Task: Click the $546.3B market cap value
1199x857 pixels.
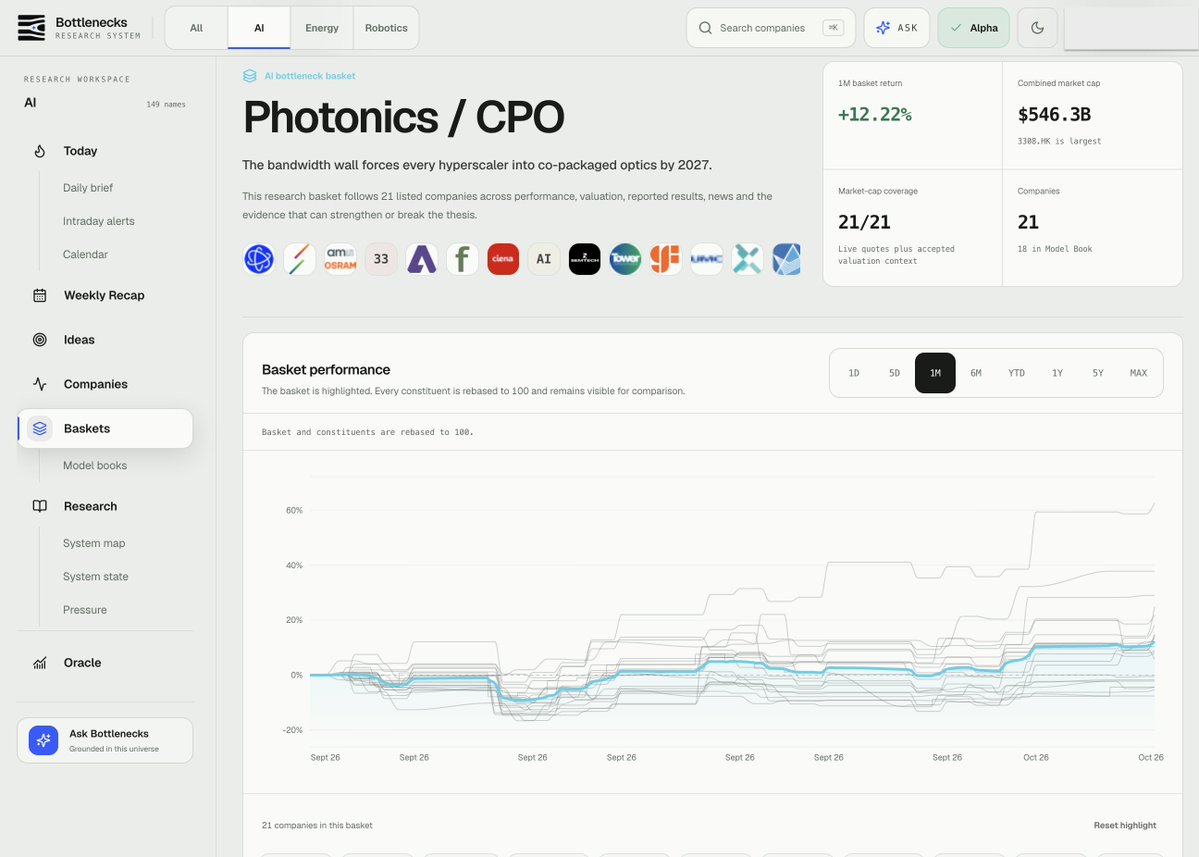Action: [x=1054, y=115]
